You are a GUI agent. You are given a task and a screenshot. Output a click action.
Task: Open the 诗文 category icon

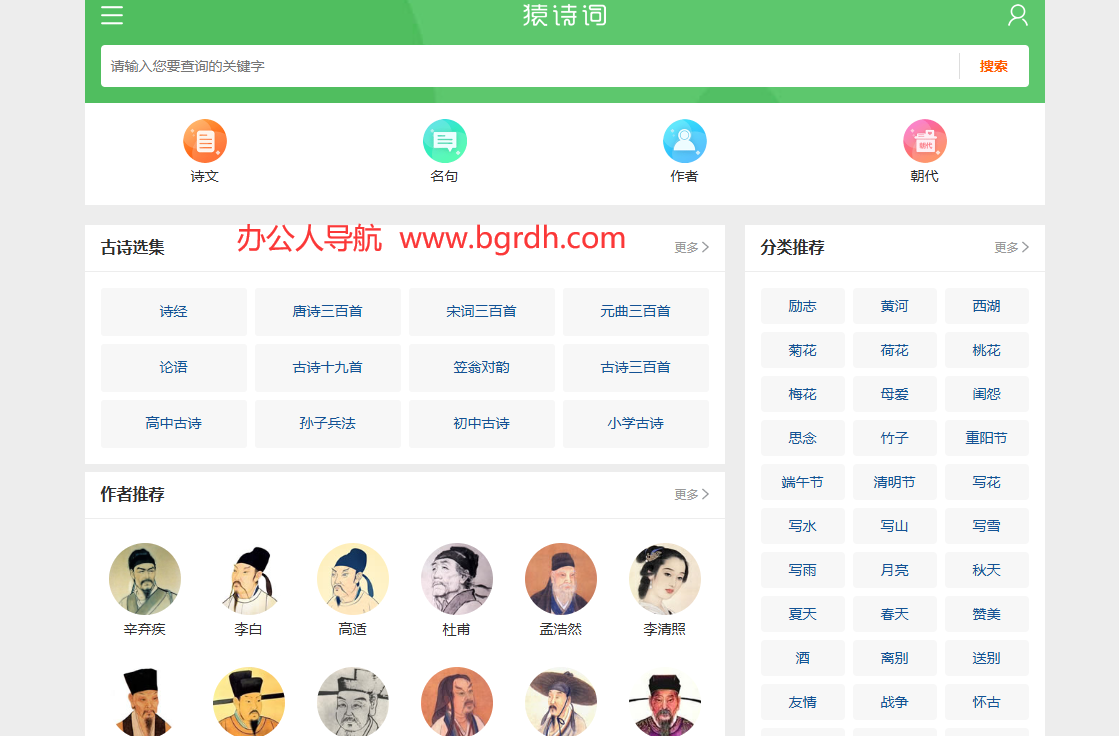(x=205, y=141)
